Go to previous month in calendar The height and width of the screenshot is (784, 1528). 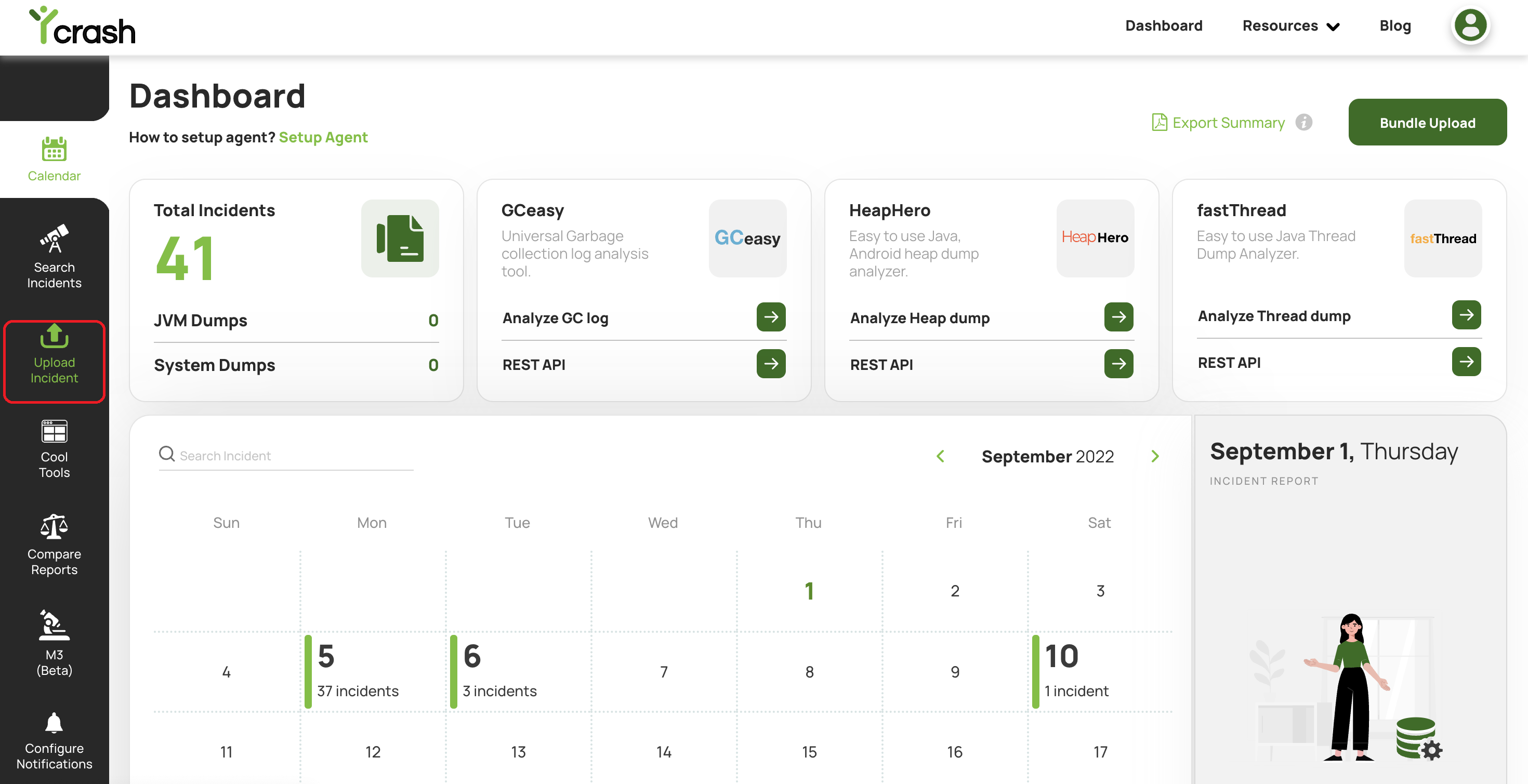940,456
